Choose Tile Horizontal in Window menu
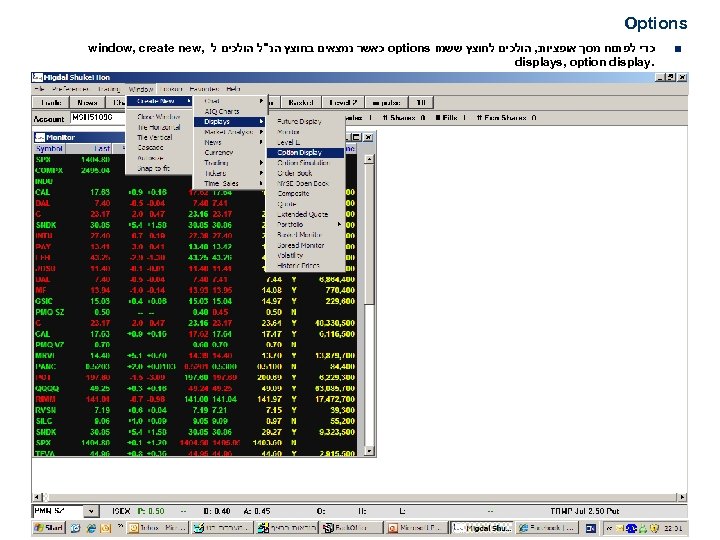The height and width of the screenshot is (540, 720). click(x=158, y=127)
